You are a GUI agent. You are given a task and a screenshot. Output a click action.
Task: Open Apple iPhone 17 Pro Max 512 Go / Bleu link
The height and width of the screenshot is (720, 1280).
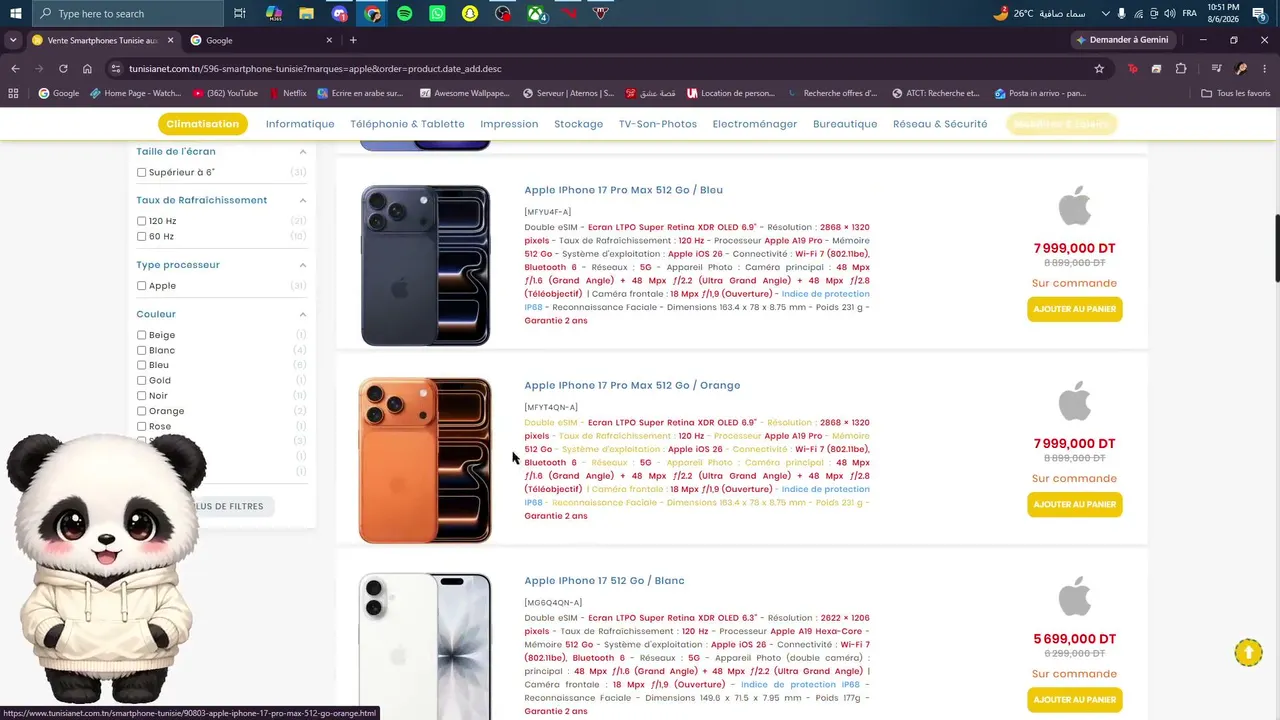[624, 190]
